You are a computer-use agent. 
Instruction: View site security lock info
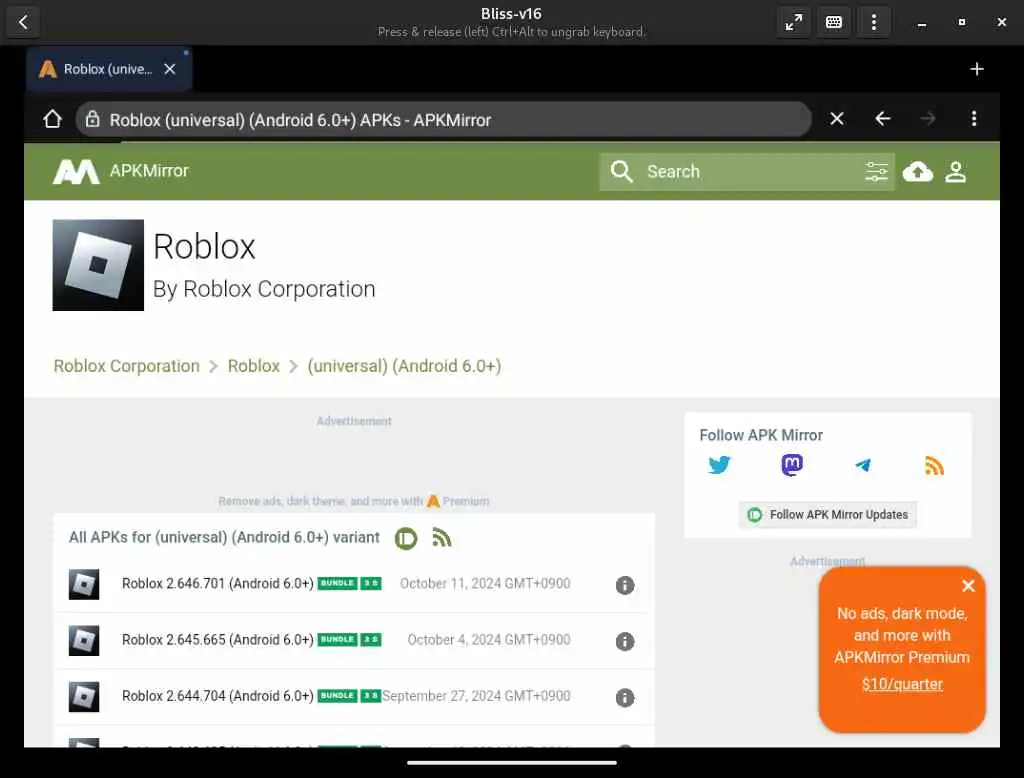click(x=93, y=119)
